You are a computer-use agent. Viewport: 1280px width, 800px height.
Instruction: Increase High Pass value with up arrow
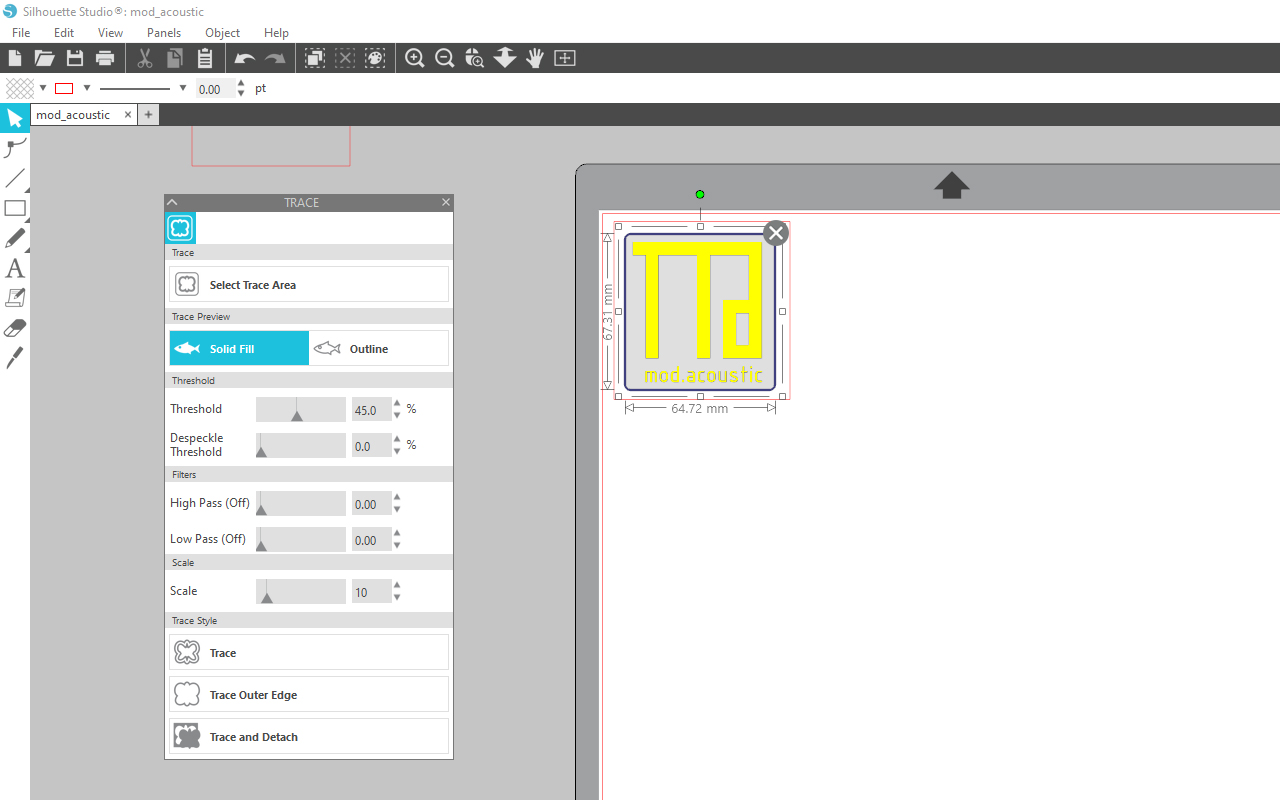(x=398, y=498)
